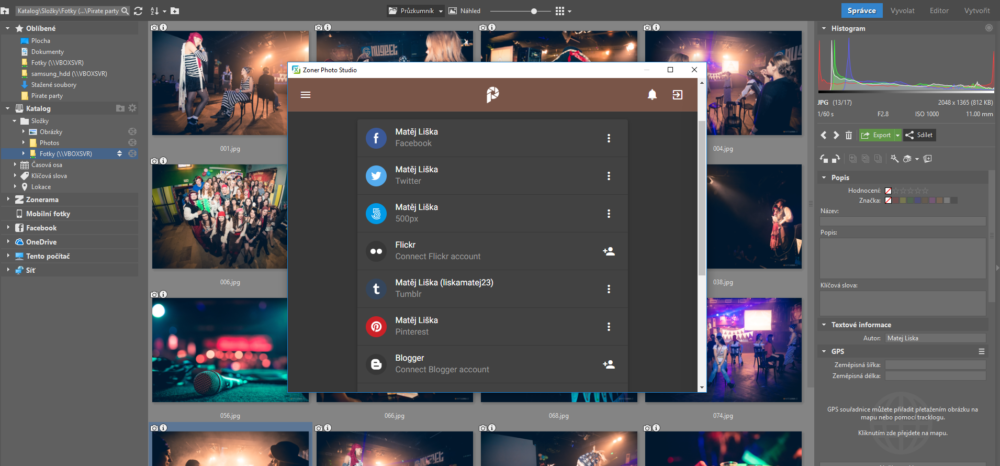Open the Export dropdown arrow
The height and width of the screenshot is (466, 1000).
[897, 135]
